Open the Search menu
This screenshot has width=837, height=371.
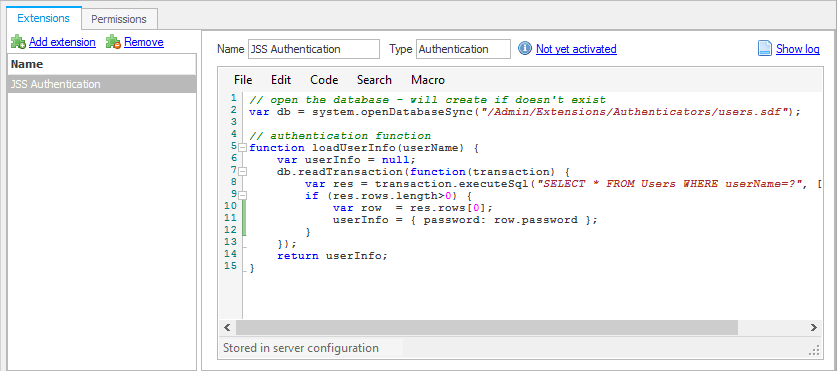coord(374,80)
